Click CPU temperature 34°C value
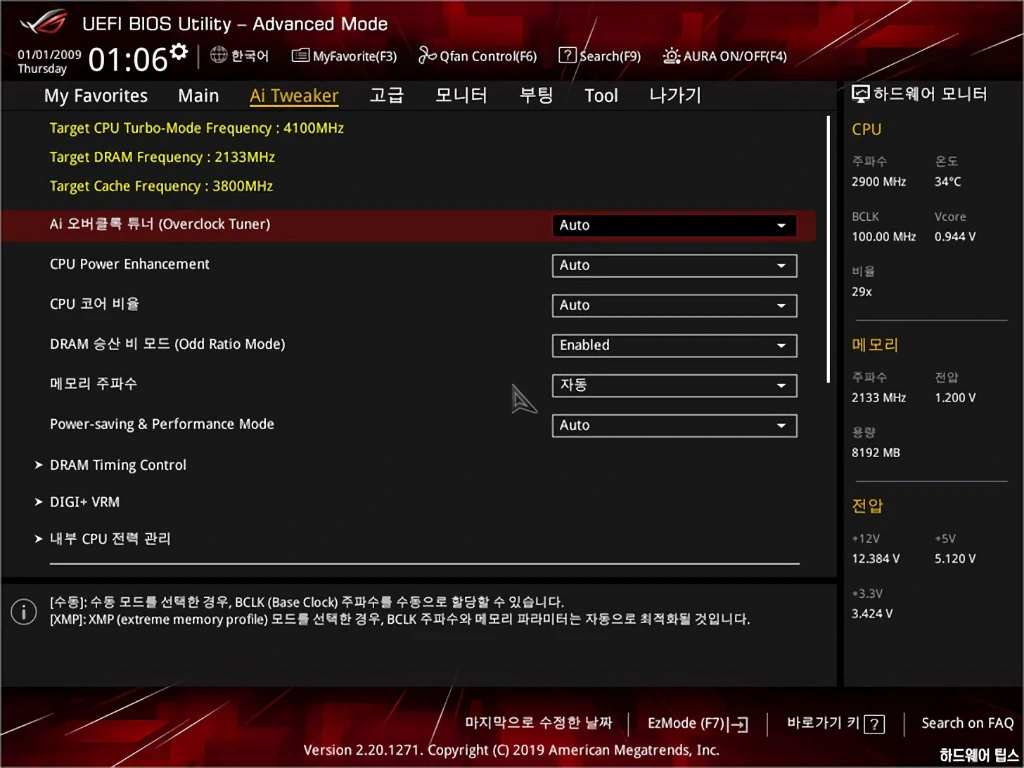Viewport: 1024px width, 768px height. (948, 182)
